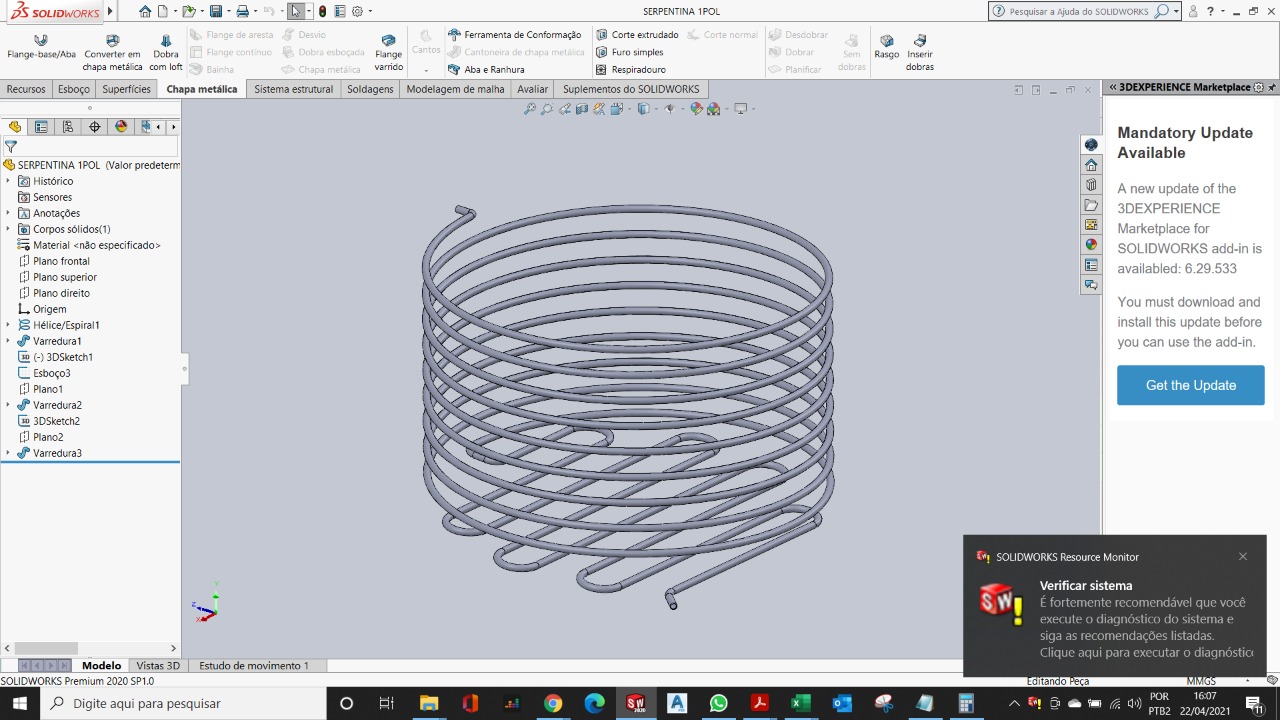Select the Flange varrido tool
This screenshot has width=1280, height=720.
[388, 42]
